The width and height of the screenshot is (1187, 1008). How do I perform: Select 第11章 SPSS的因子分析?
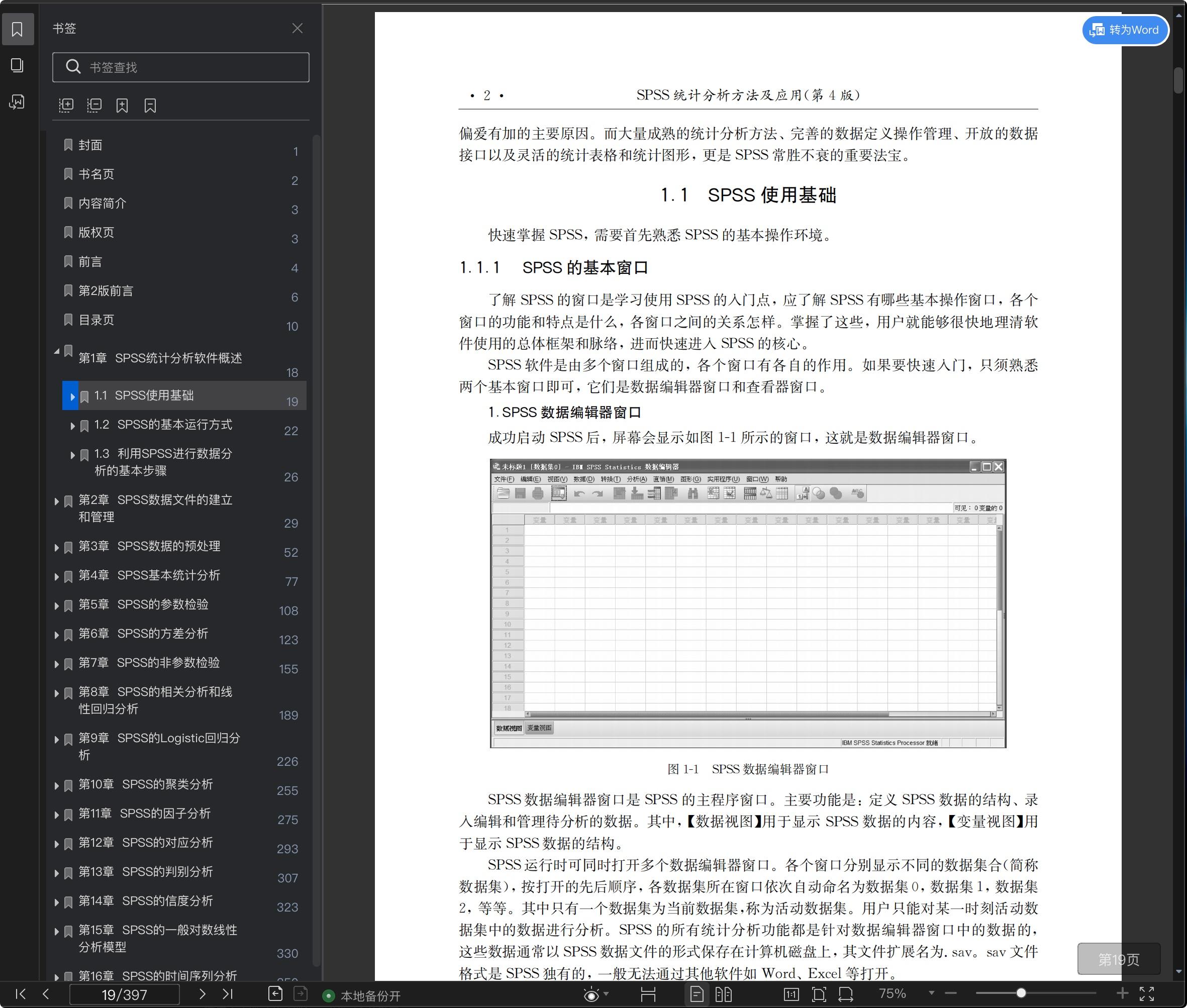point(145,813)
